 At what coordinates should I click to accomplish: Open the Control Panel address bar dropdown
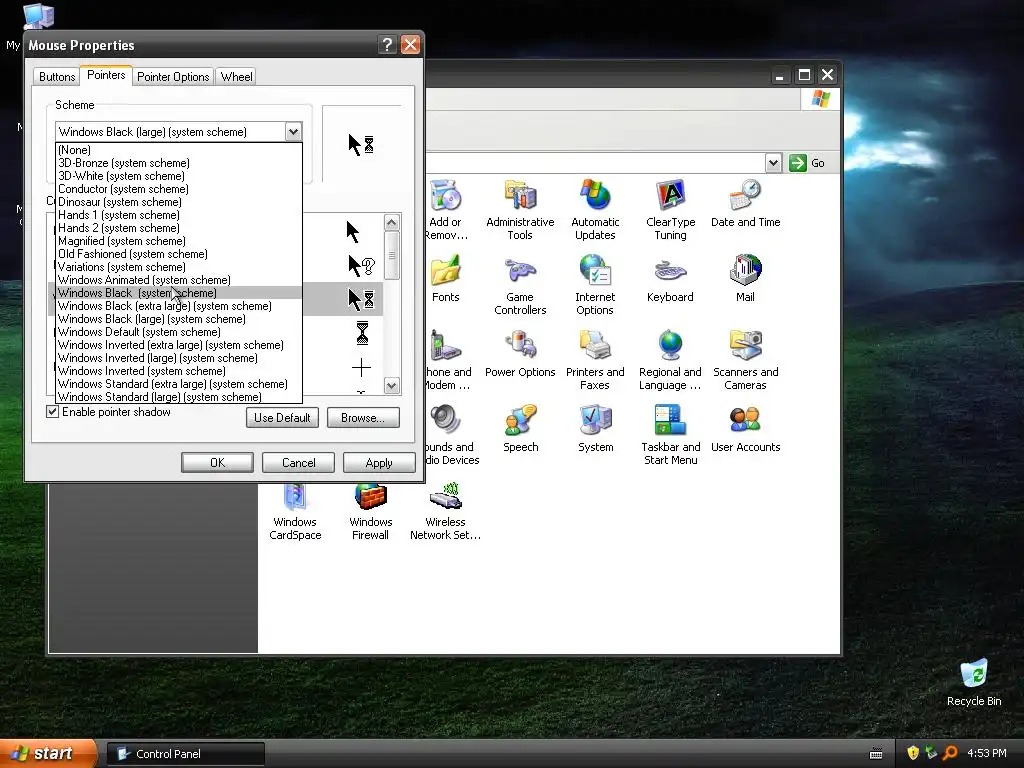773,163
